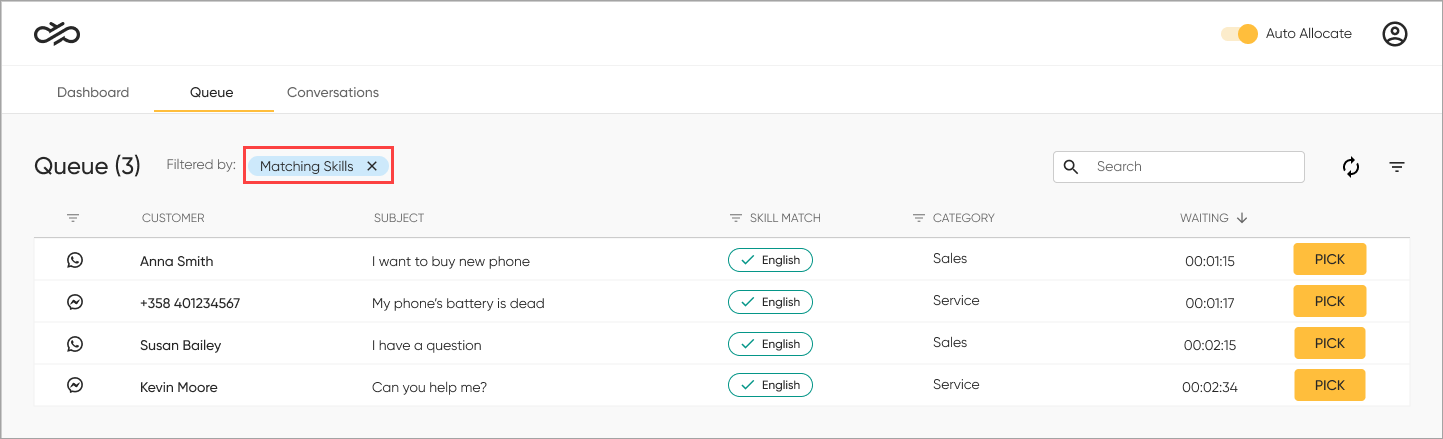Click Kevin Moore's Messenger icon

pos(74,385)
